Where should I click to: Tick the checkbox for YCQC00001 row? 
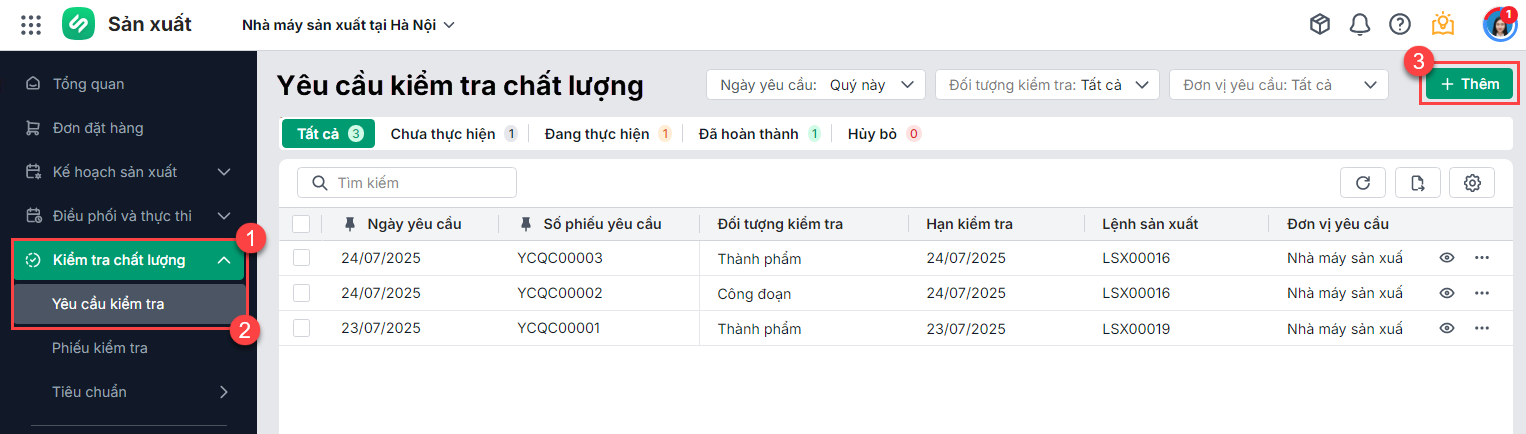click(301, 328)
